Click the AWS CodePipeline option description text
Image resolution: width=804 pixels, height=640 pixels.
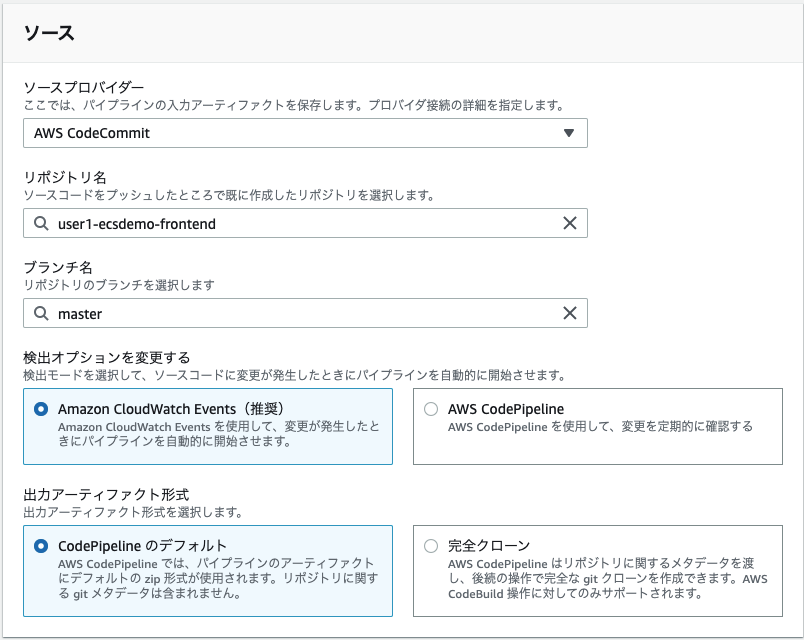(x=600, y=427)
